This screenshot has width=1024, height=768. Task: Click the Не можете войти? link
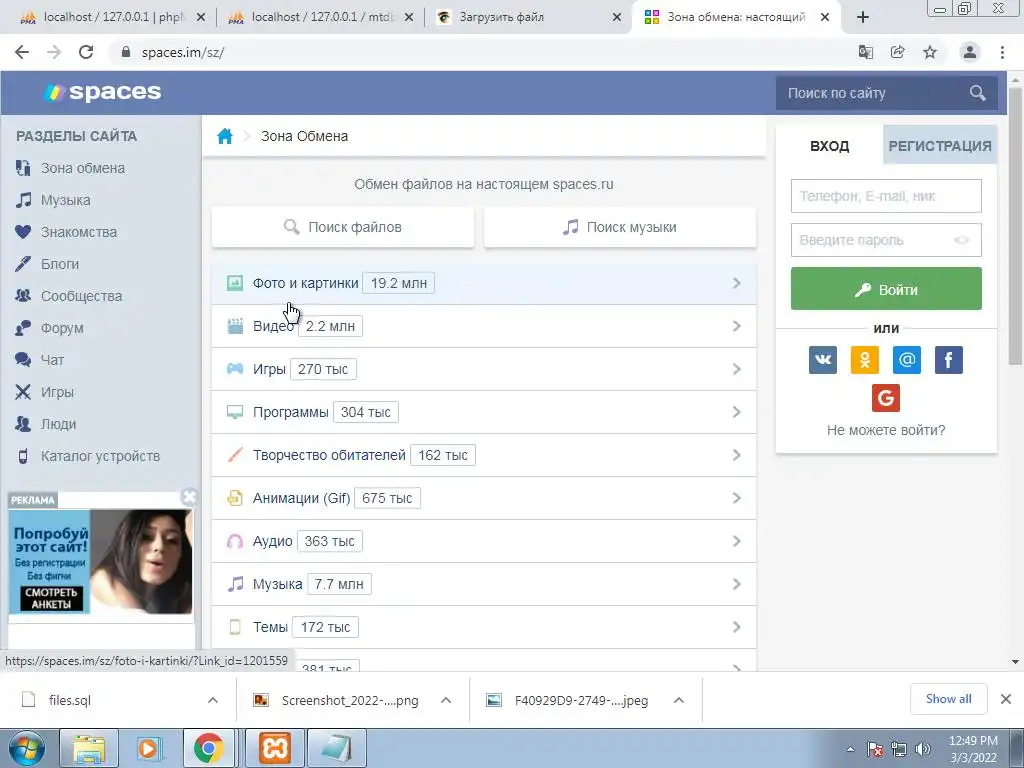click(x=886, y=430)
